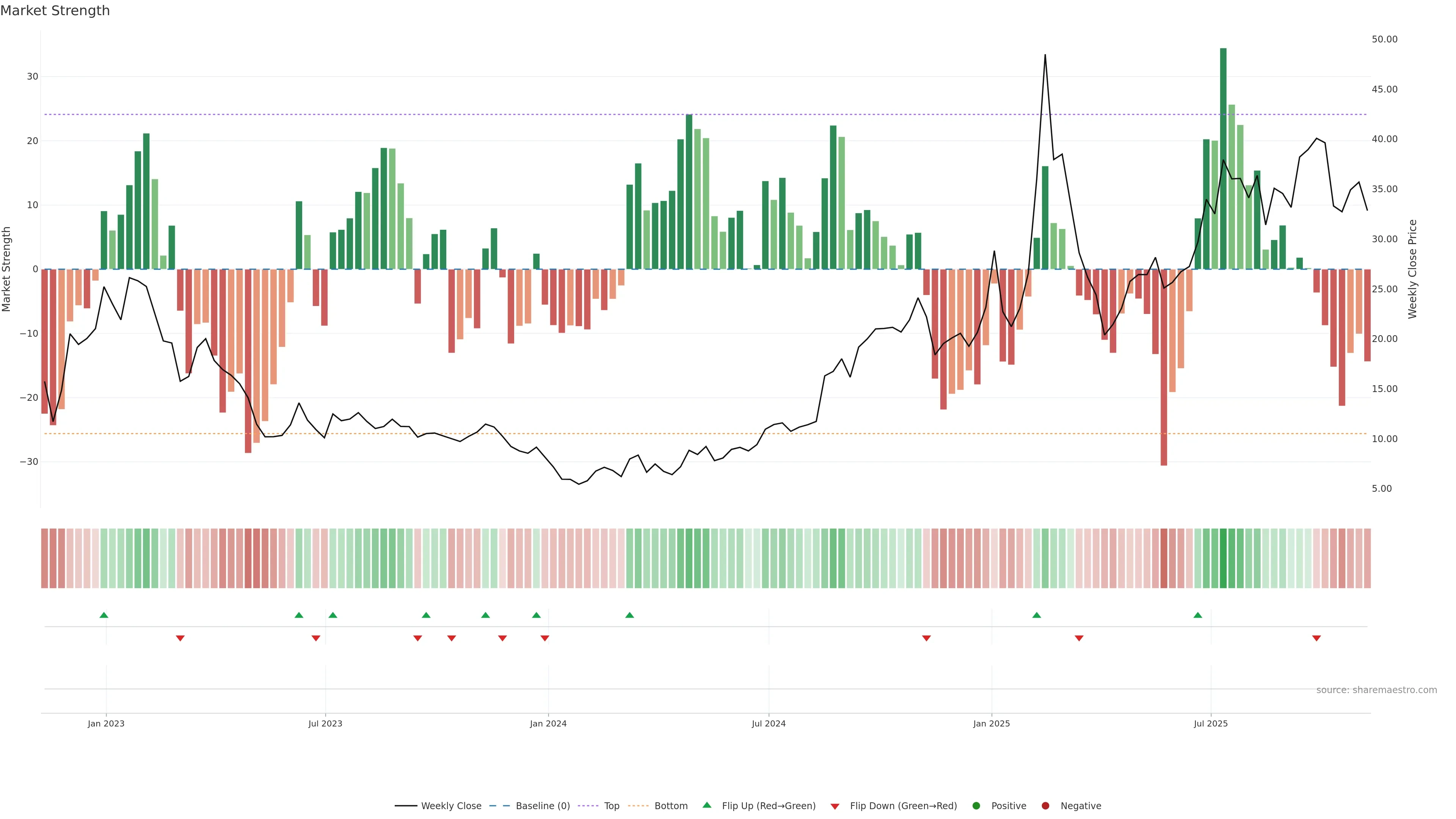The height and width of the screenshot is (819, 1456).
Task: Click the green Positive circle legend icon
Action: pyautogui.click(x=976, y=805)
